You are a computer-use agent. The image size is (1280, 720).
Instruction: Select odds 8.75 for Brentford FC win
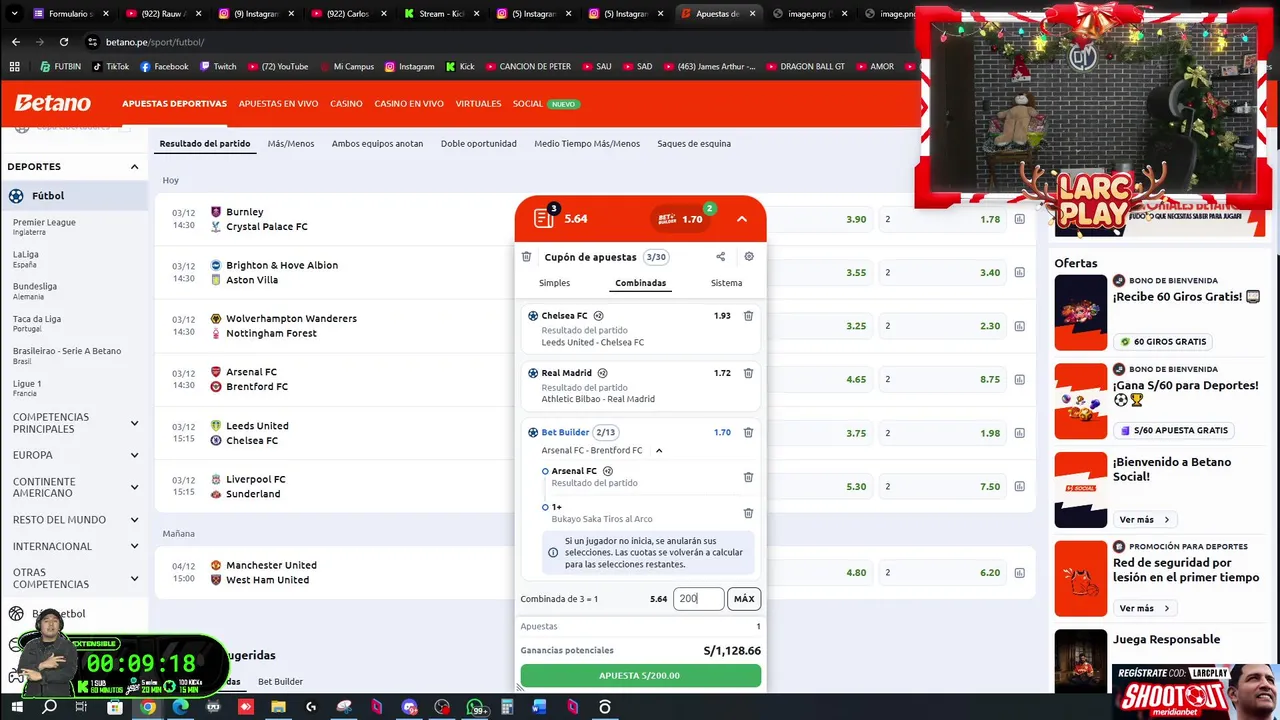click(943, 379)
